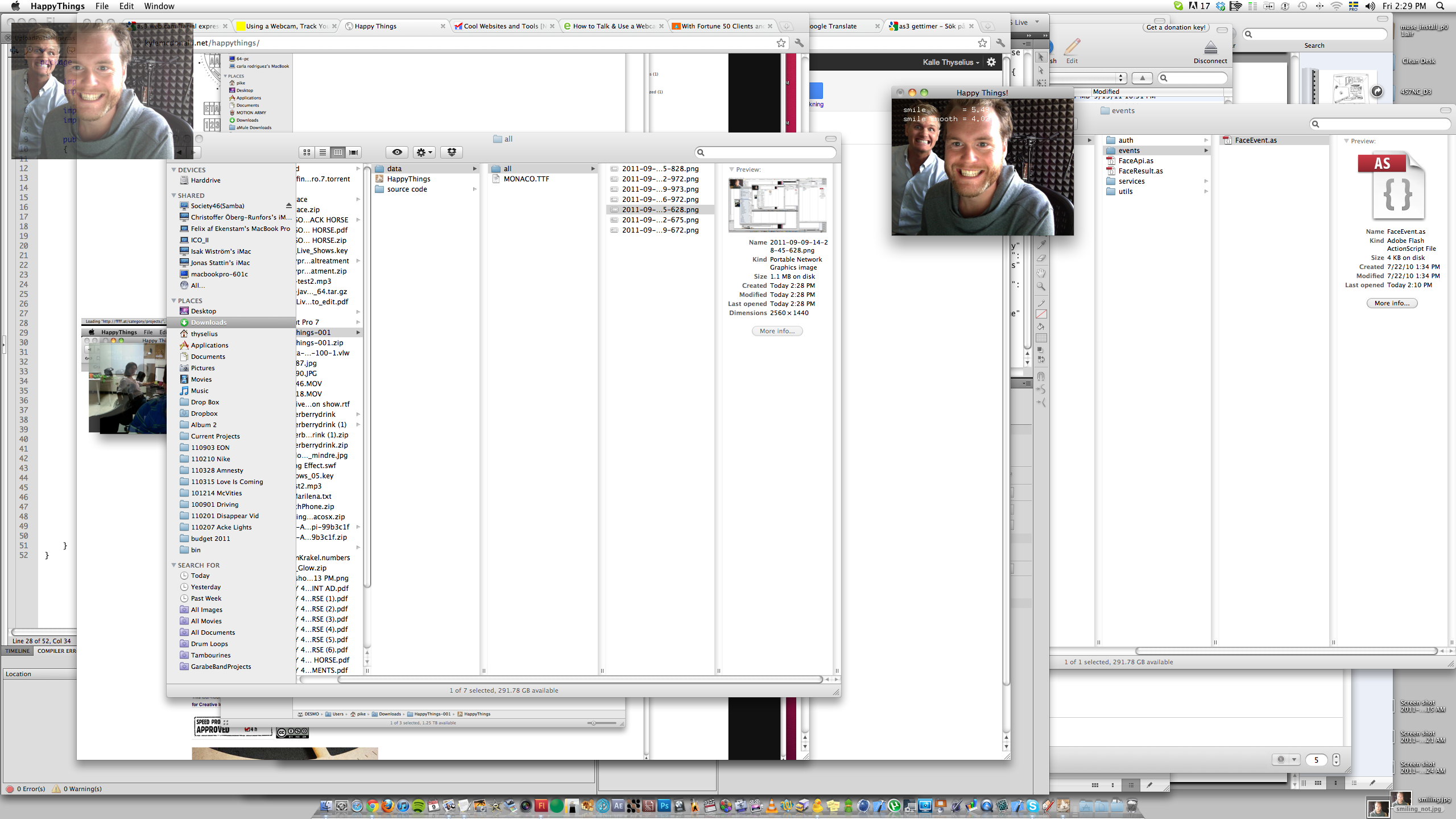The width and height of the screenshot is (1456, 819).
Task: Expand the 'utils' folder arrow
Action: [x=1205, y=192]
